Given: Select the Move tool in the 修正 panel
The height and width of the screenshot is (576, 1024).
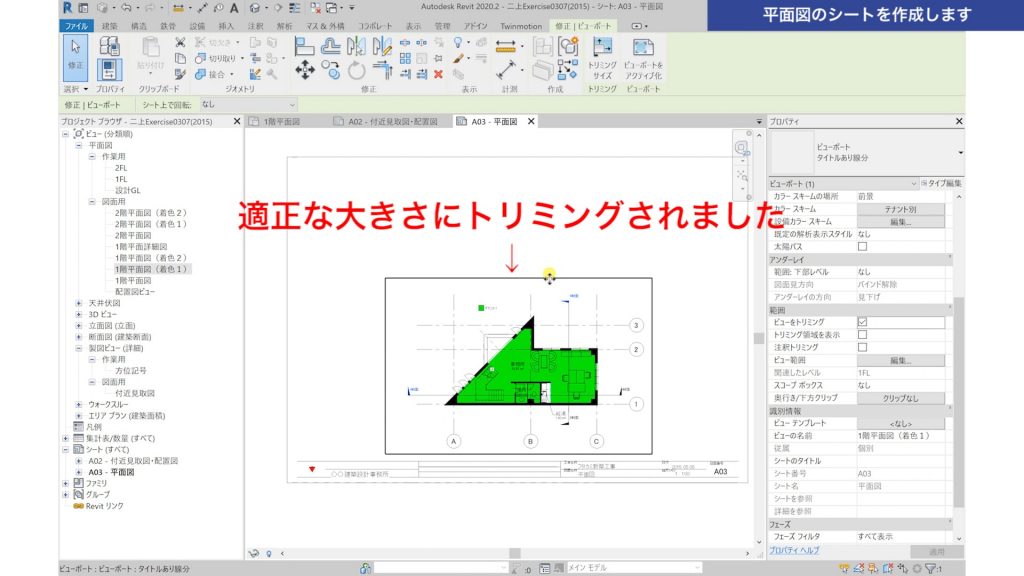Looking at the screenshot, I should [x=305, y=69].
